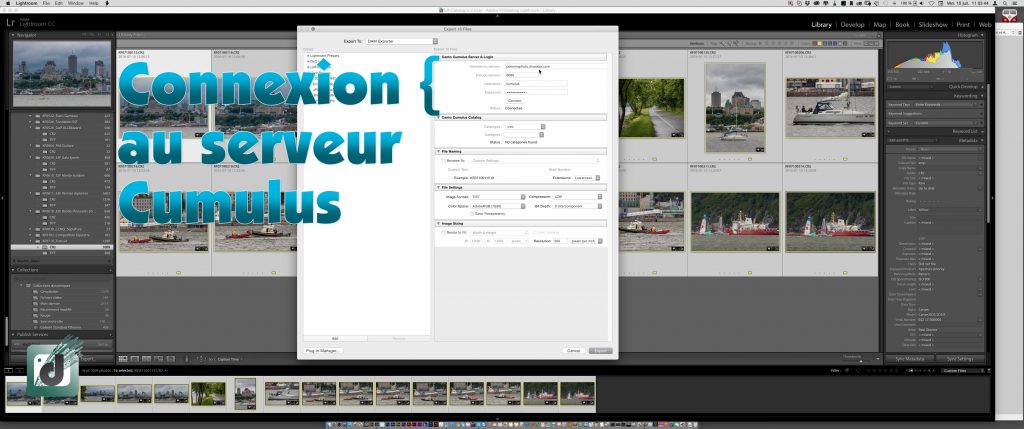Open the Custom Filter dropdown on the filmstrip
Viewport: 1024px width, 429px height.
(963, 370)
